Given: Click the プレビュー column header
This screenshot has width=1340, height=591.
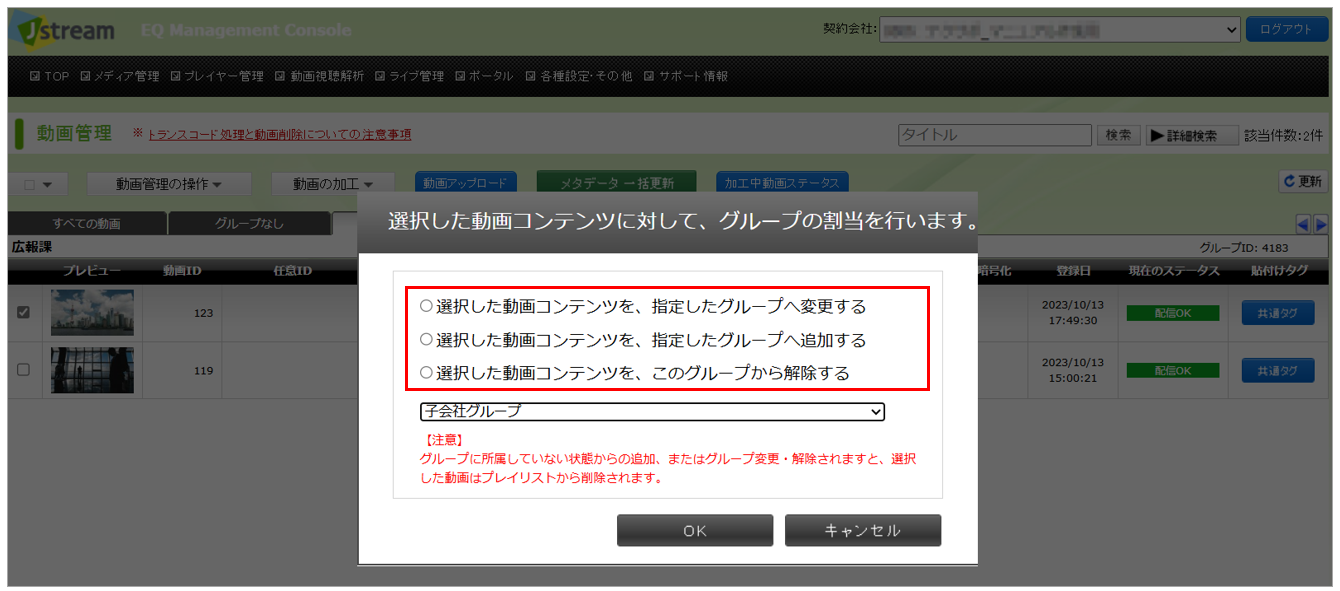Looking at the screenshot, I should tap(92, 271).
